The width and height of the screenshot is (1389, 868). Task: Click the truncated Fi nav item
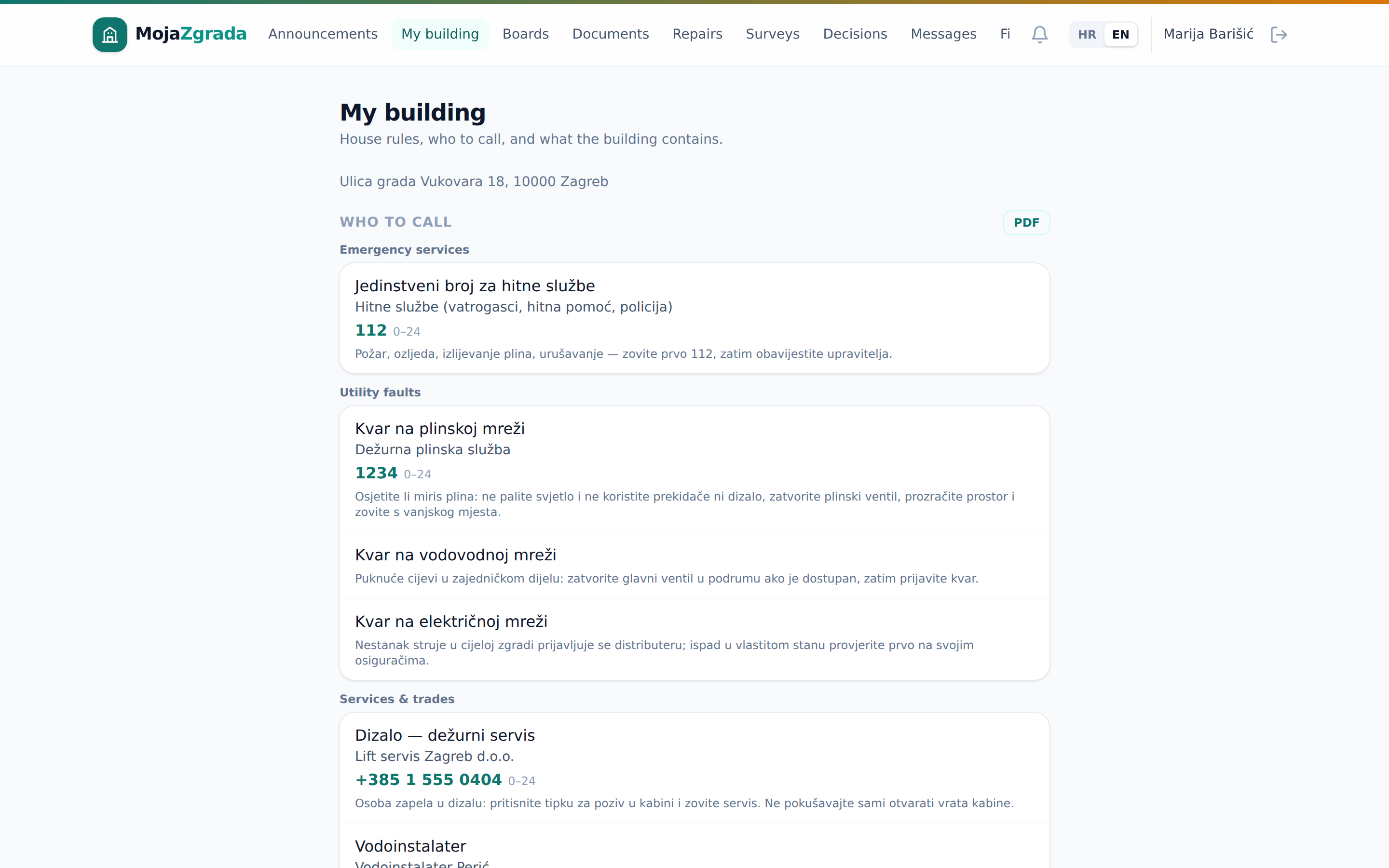1005,34
